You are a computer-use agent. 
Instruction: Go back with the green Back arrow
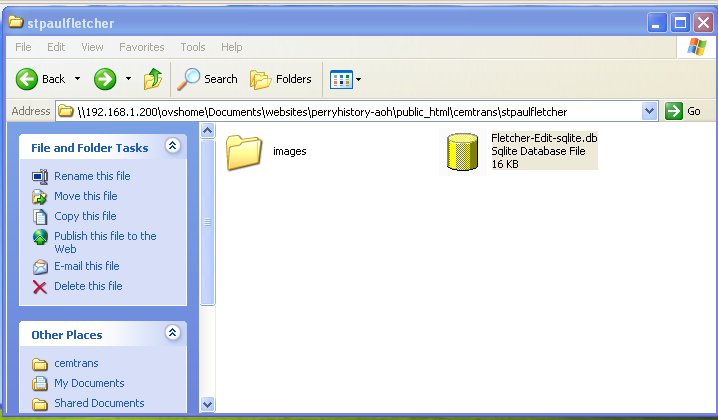[x=27, y=79]
